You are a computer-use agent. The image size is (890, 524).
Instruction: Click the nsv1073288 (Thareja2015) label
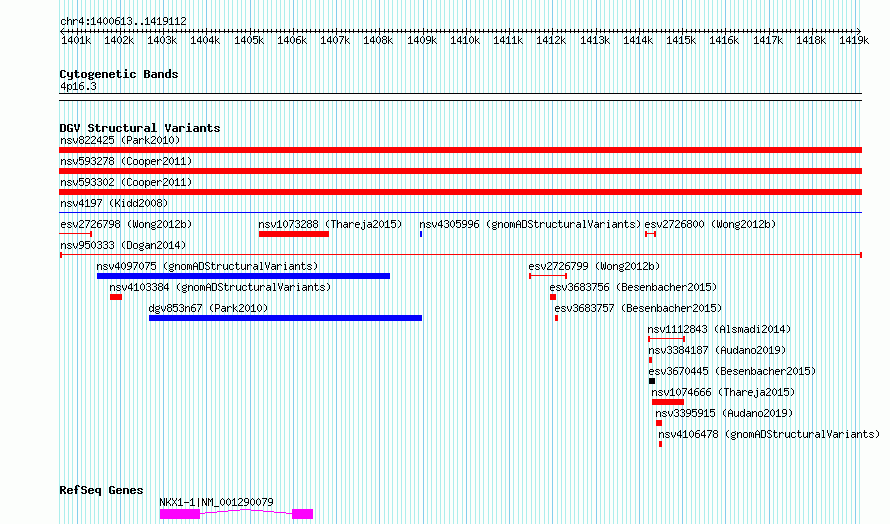(x=330, y=224)
